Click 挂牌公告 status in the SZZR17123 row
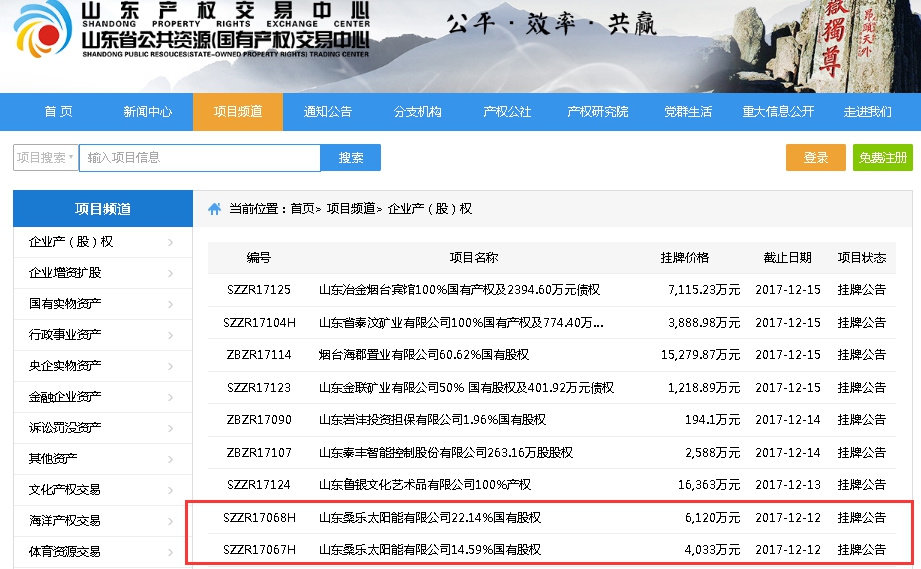Image resolution: width=921 pixels, height=569 pixels. click(x=862, y=388)
